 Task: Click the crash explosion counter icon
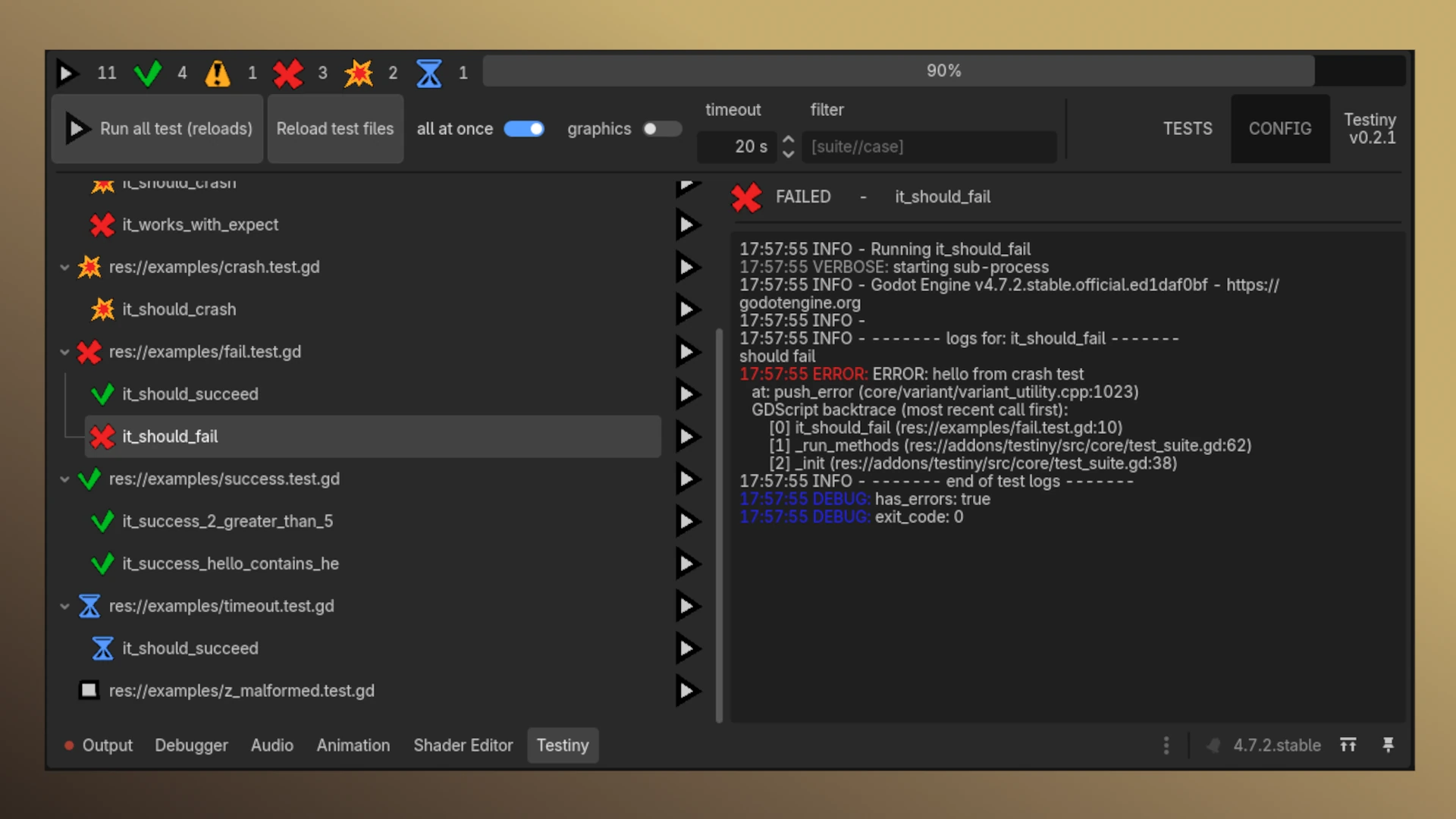coord(359,73)
